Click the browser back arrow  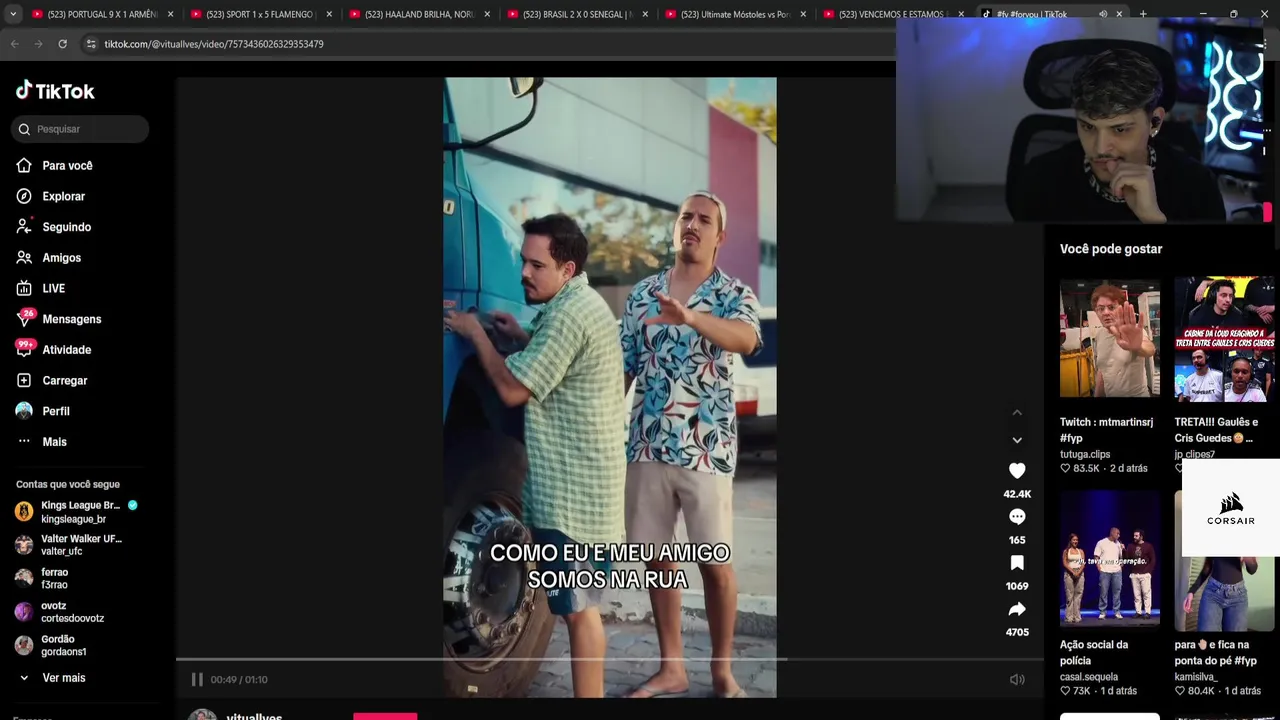click(14, 44)
